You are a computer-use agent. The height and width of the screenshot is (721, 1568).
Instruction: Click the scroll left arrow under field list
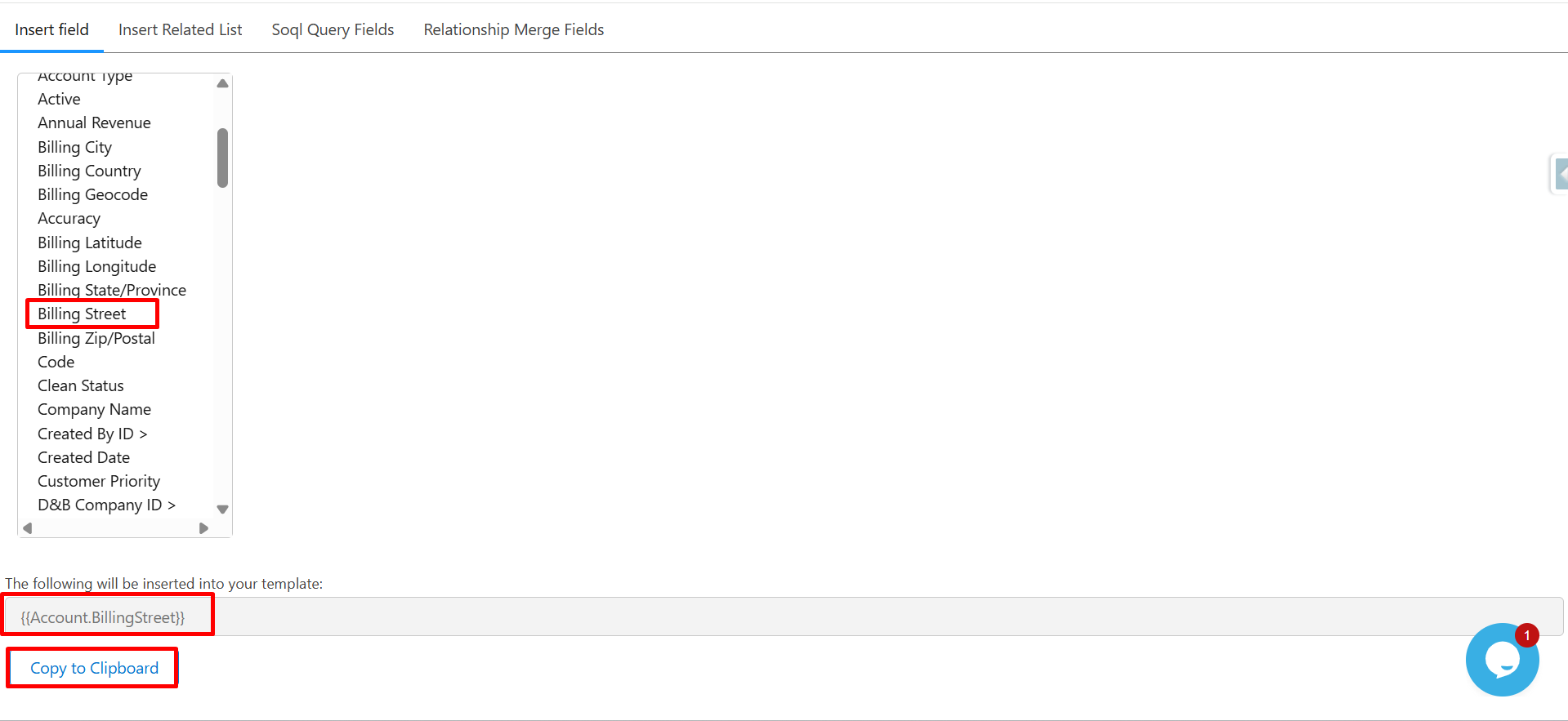tap(28, 528)
